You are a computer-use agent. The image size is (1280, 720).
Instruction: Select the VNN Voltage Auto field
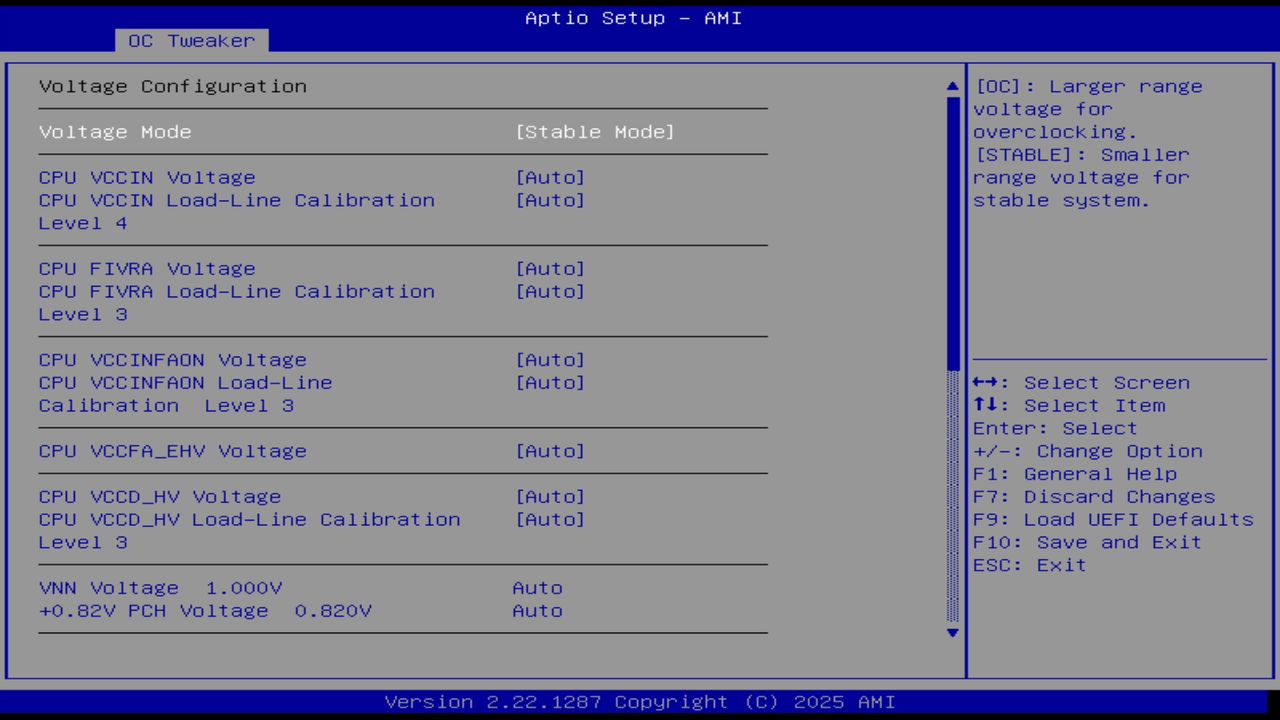[538, 588]
